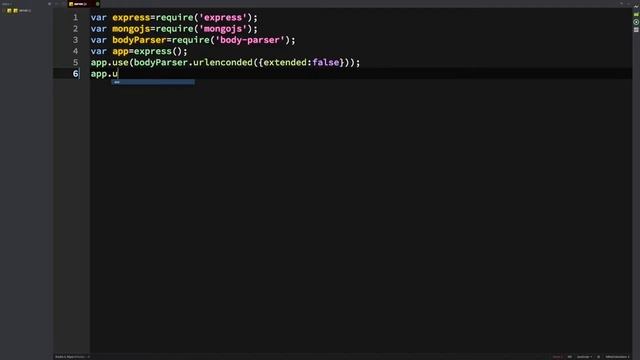Click line number 2 in the gutter
Viewport: 640px width, 360px height.
[x=76, y=29]
